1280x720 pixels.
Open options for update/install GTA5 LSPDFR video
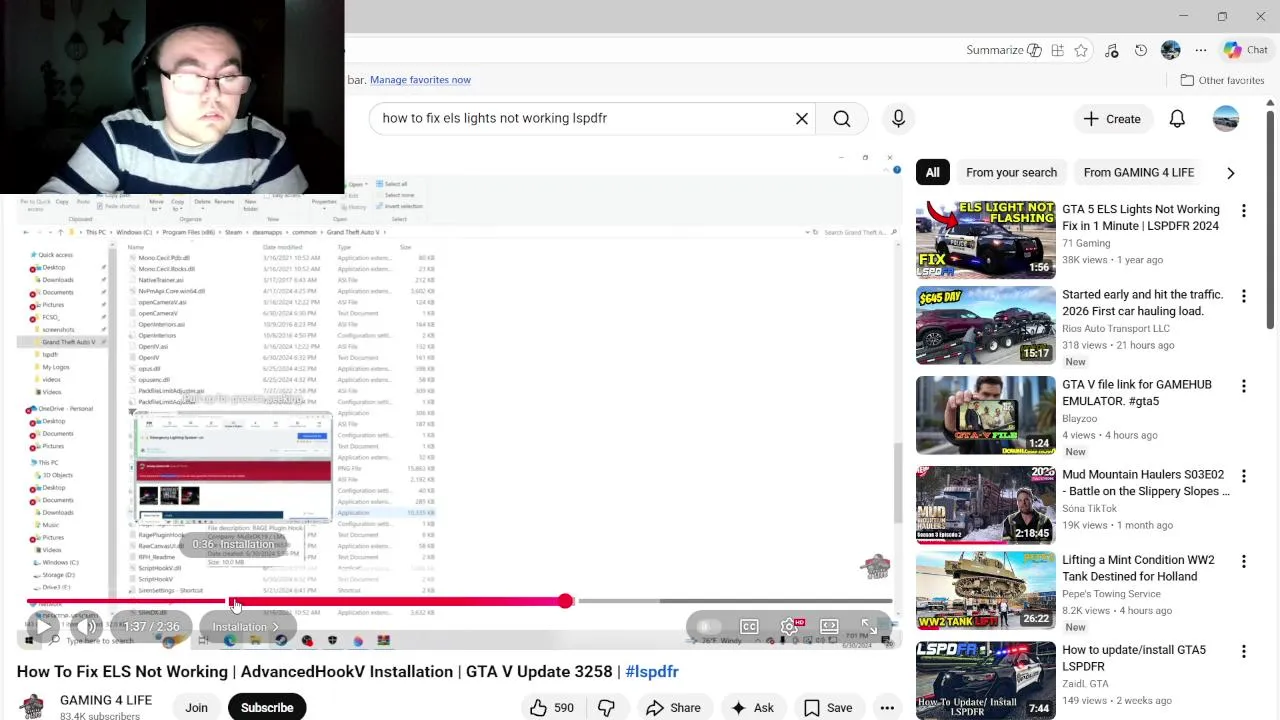pos(1243,652)
